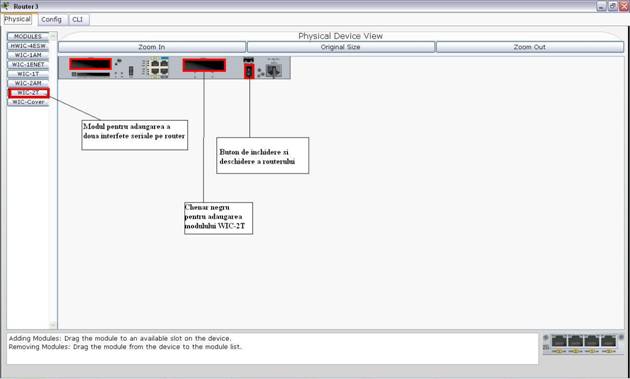The image size is (630, 379).
Task: Click the Zoom Out button
Action: coord(530,47)
